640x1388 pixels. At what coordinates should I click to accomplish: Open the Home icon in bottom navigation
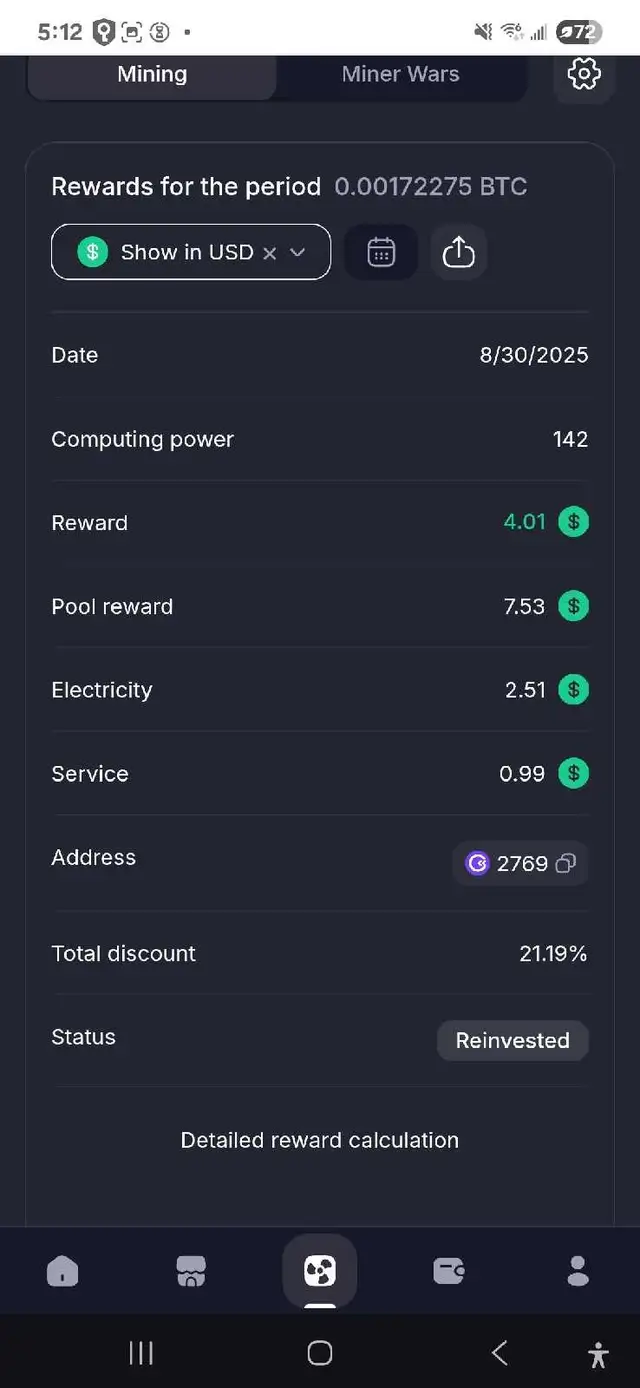[62, 1270]
